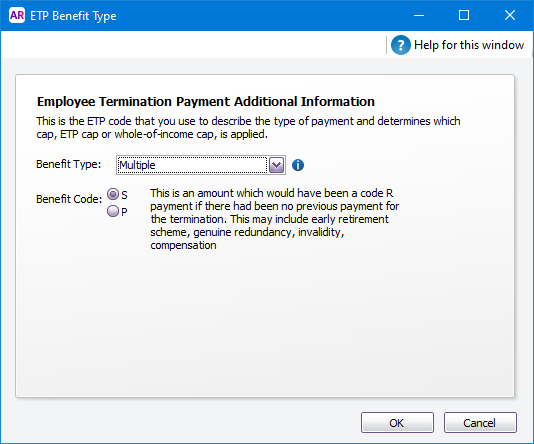
Task: Click the blue info icon beside Benefit Type
Action: [x=298, y=165]
